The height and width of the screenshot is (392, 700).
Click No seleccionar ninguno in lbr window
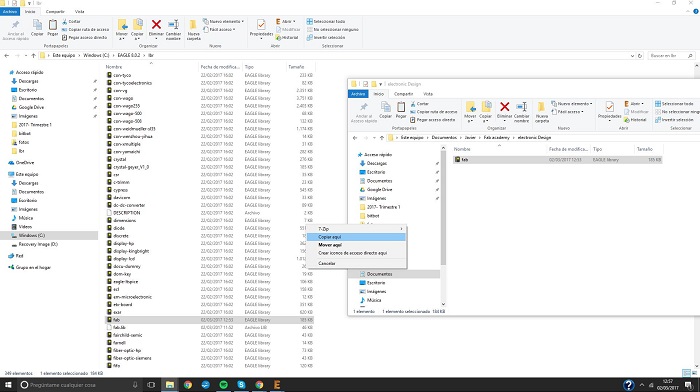point(333,29)
